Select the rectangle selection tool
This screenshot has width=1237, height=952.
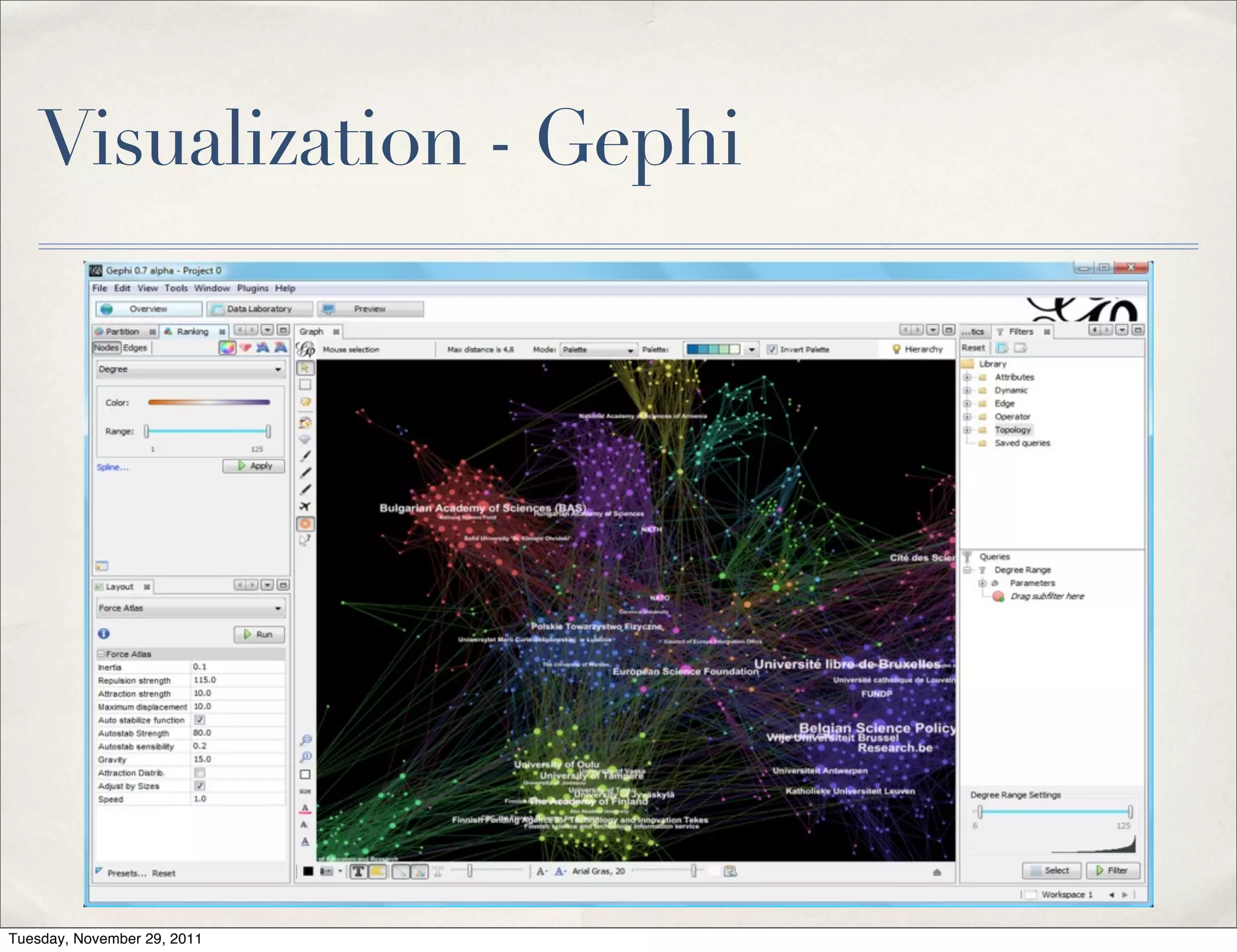(x=305, y=385)
